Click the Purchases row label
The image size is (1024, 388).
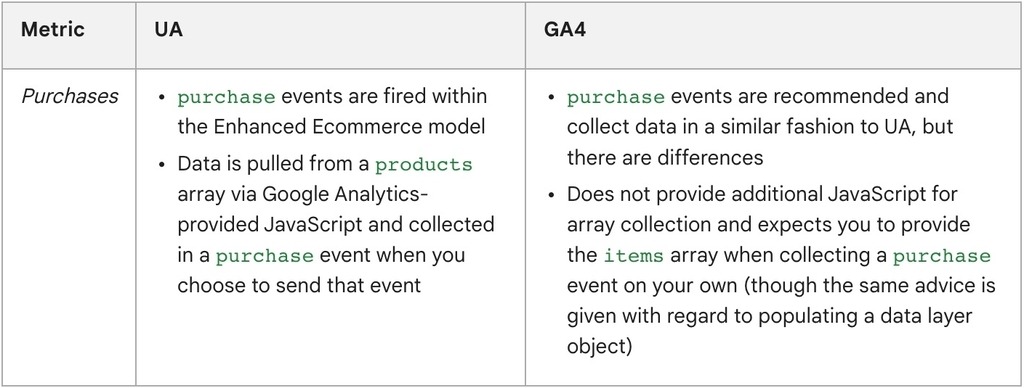point(70,97)
